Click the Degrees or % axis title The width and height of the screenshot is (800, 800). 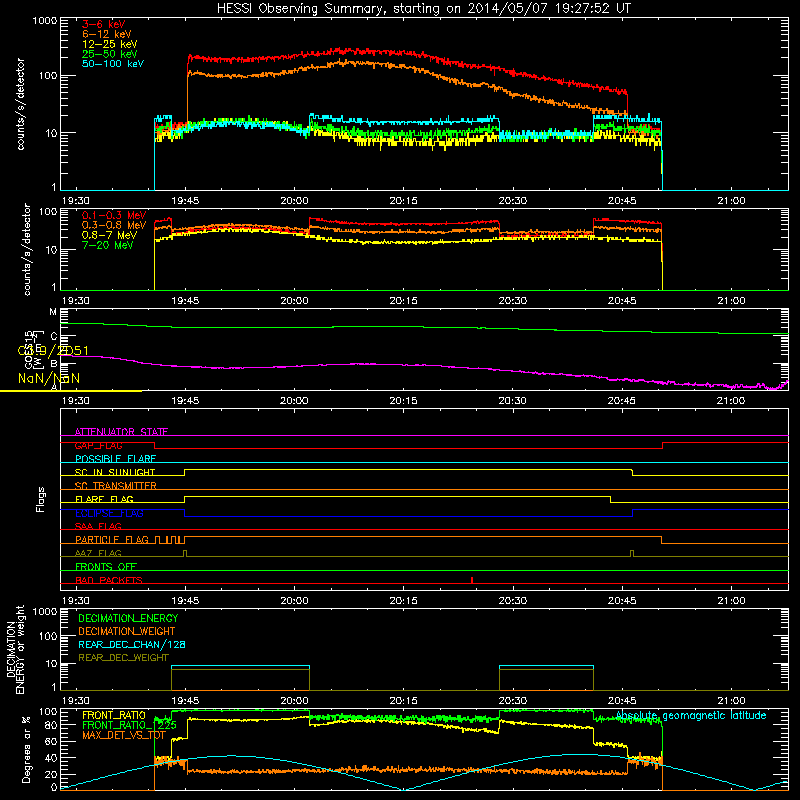26,749
